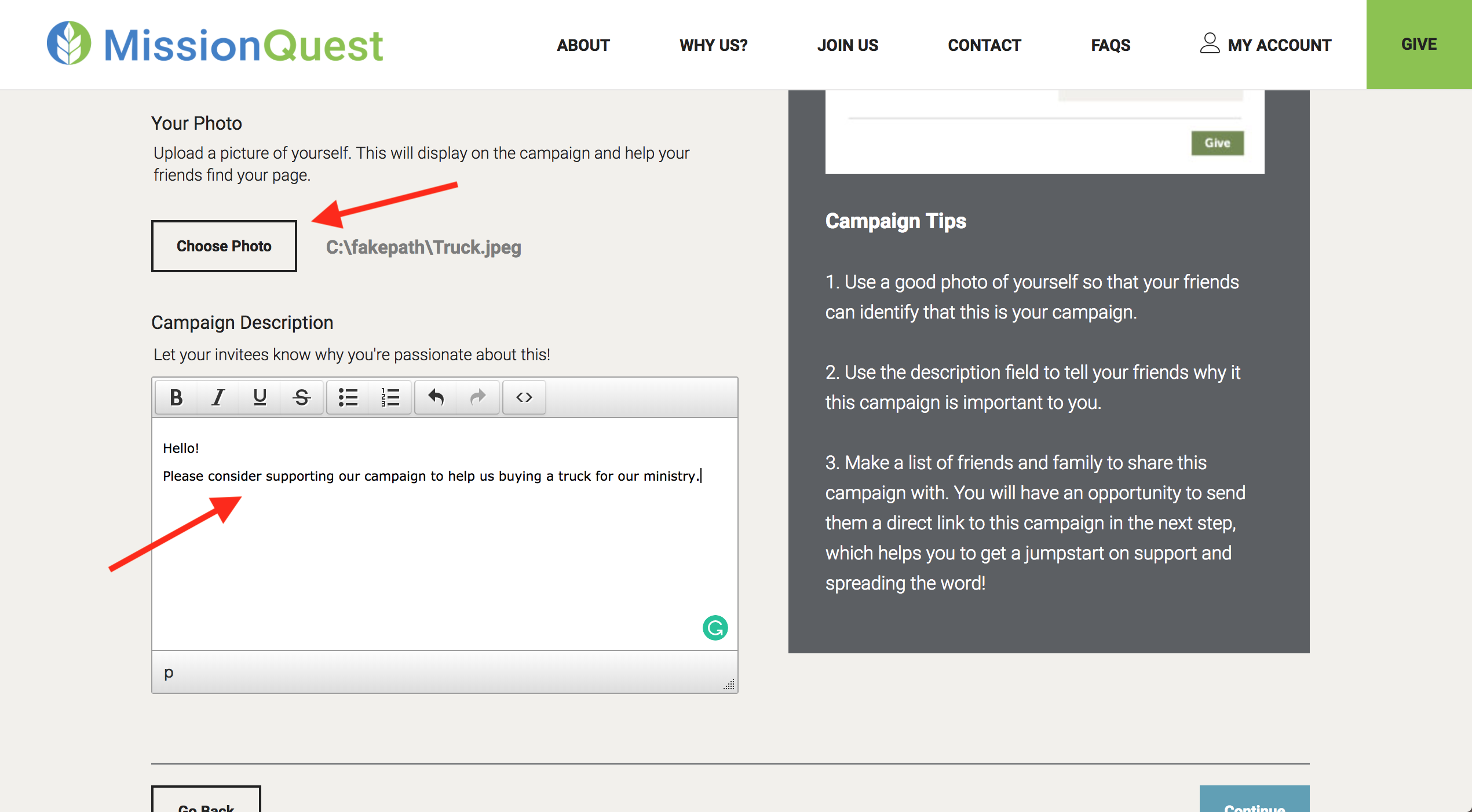The height and width of the screenshot is (812, 1472).
Task: Open the source code view
Action: click(524, 397)
